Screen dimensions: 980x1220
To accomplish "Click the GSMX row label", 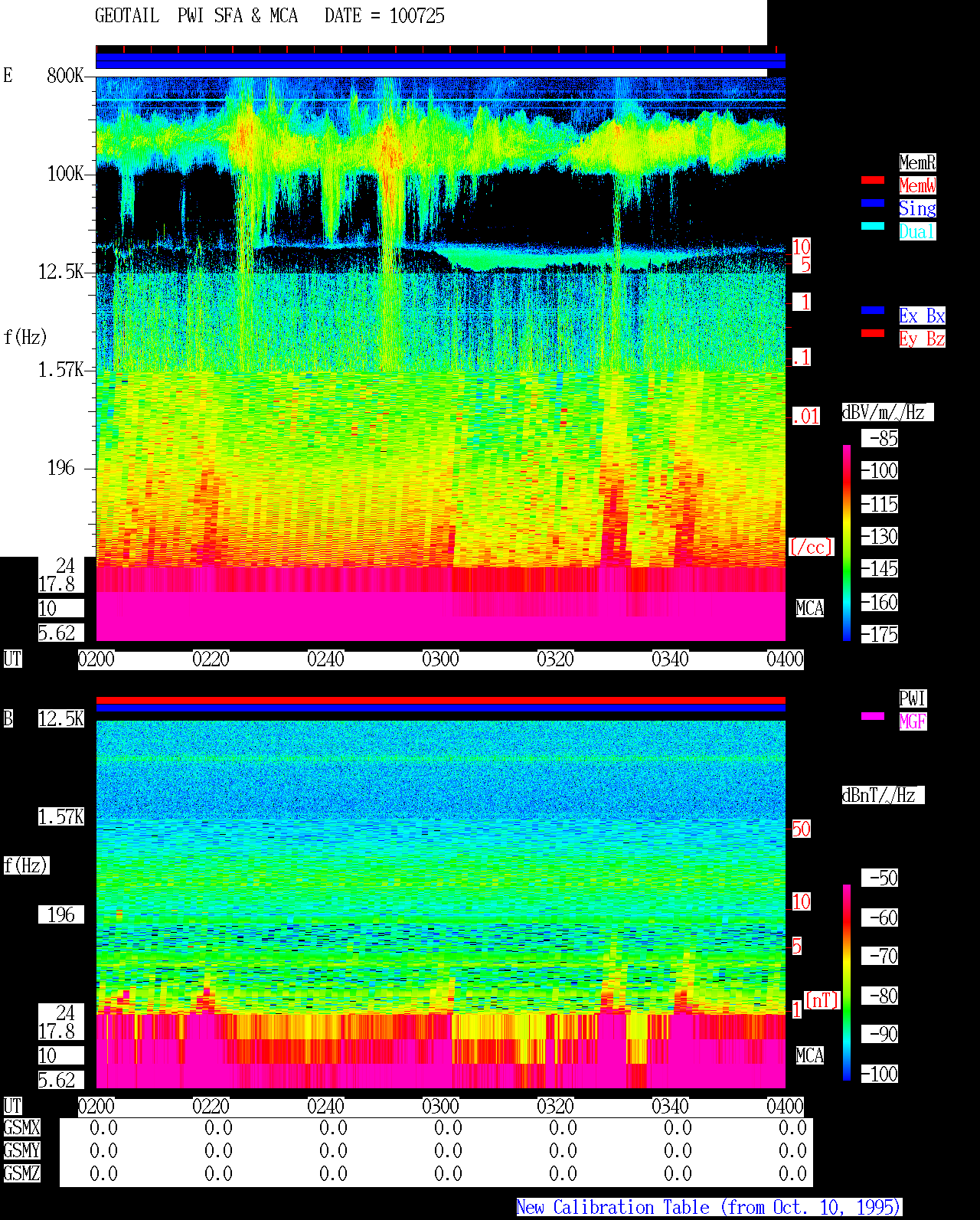I will [x=21, y=1127].
